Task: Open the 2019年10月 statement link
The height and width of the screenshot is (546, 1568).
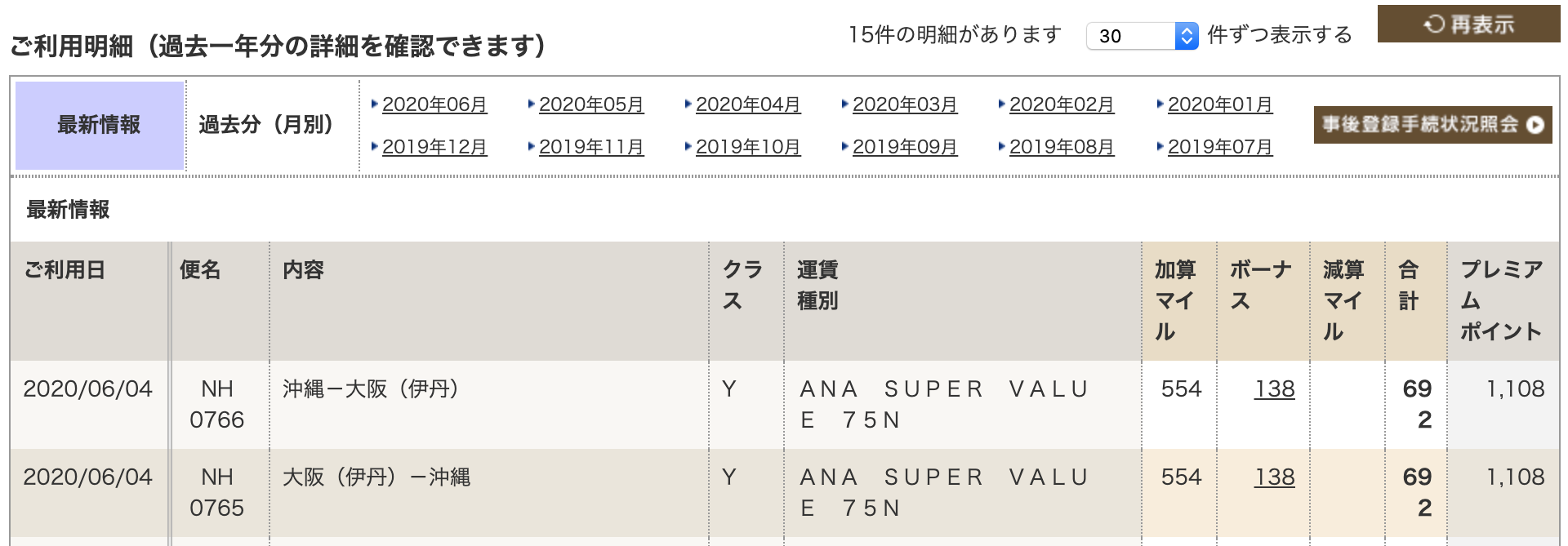Action: pos(748,147)
